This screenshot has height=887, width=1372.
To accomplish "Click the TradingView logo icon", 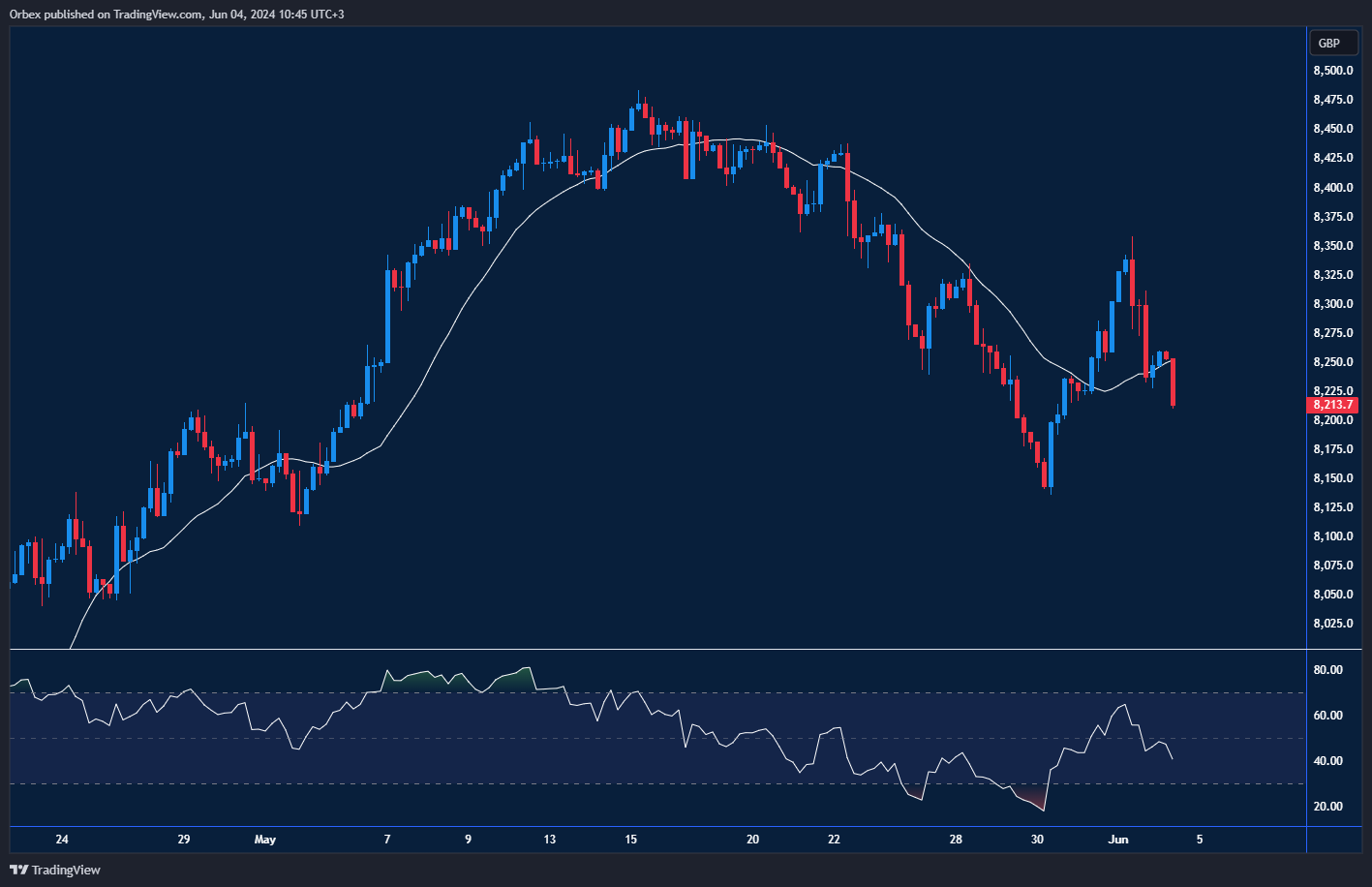I will (x=19, y=870).
